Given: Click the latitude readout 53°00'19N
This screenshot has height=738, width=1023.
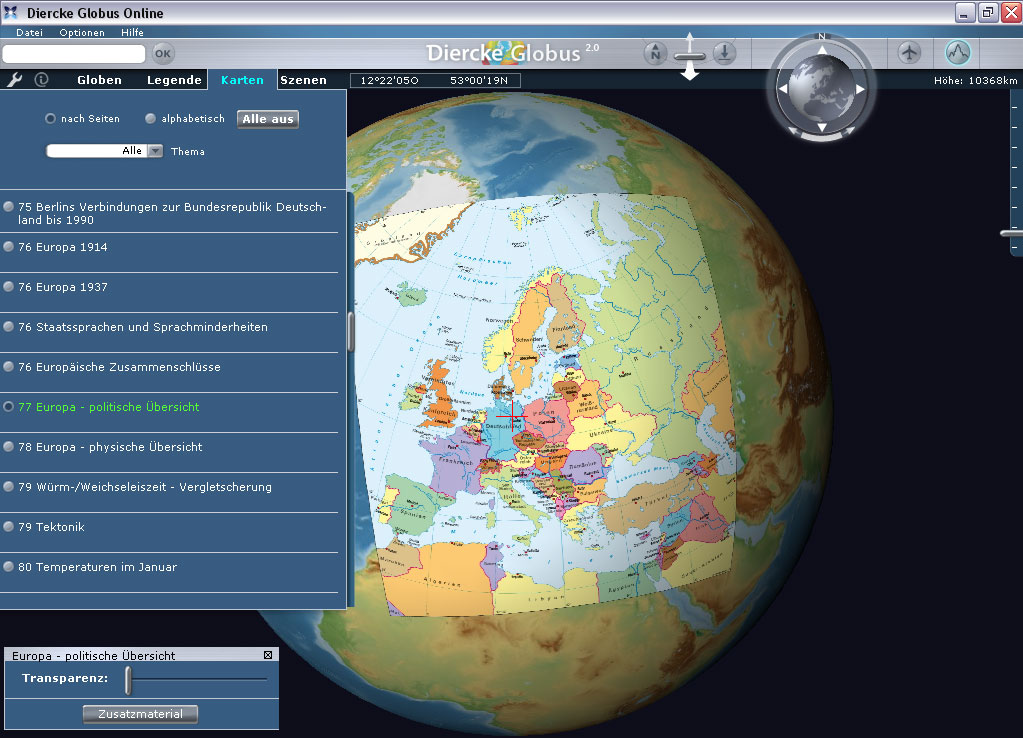Looking at the screenshot, I should (479, 80).
